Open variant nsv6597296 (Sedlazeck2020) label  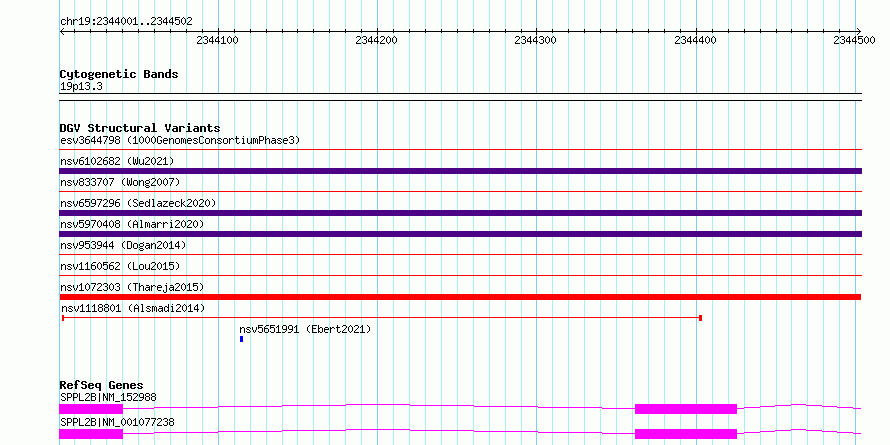138,203
